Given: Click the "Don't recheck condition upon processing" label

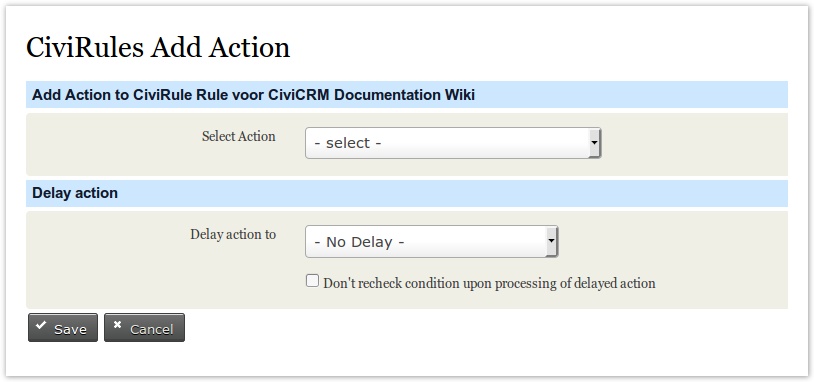Looking at the screenshot, I should tap(489, 283).
